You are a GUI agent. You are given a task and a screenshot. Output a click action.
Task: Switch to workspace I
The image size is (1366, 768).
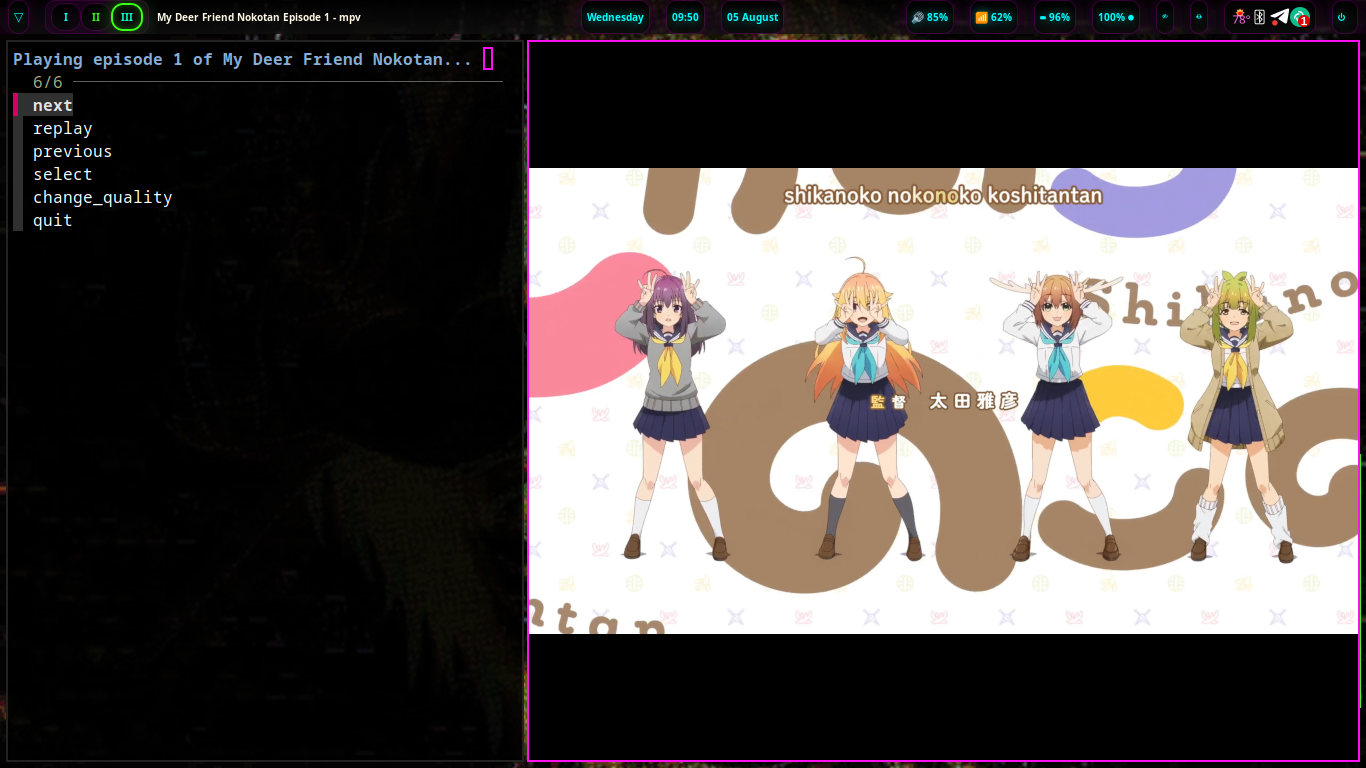click(65, 17)
